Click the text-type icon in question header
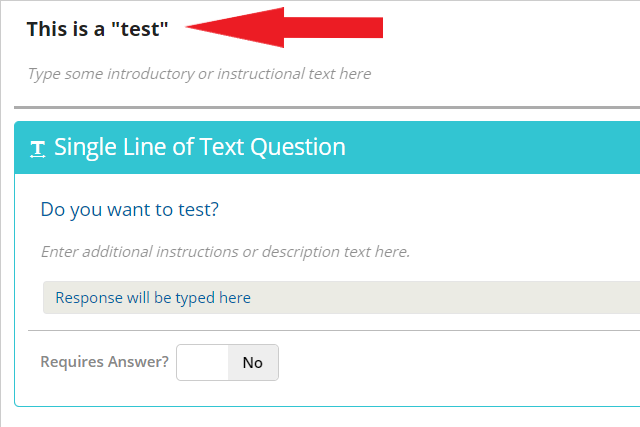 click(38, 149)
